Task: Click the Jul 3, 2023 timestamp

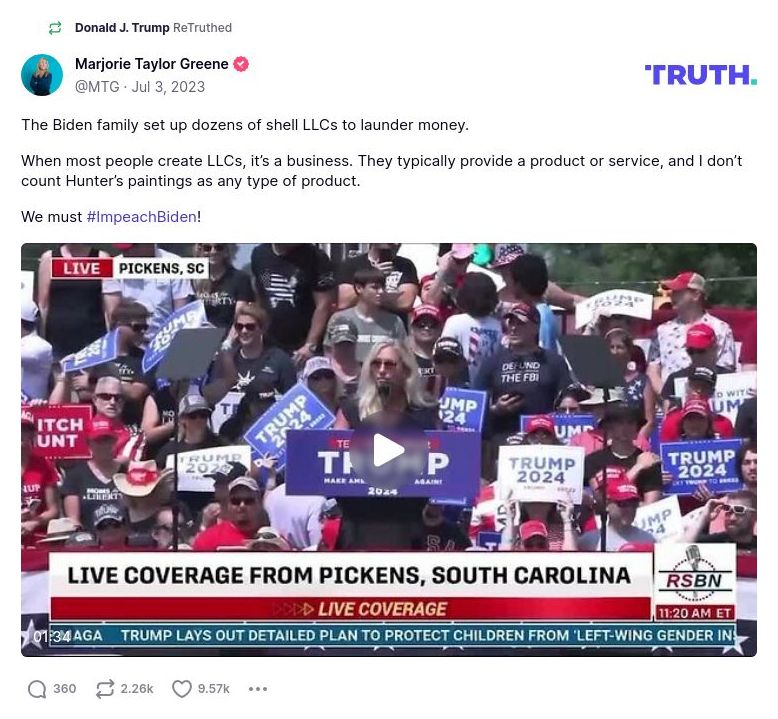Action: [x=168, y=87]
